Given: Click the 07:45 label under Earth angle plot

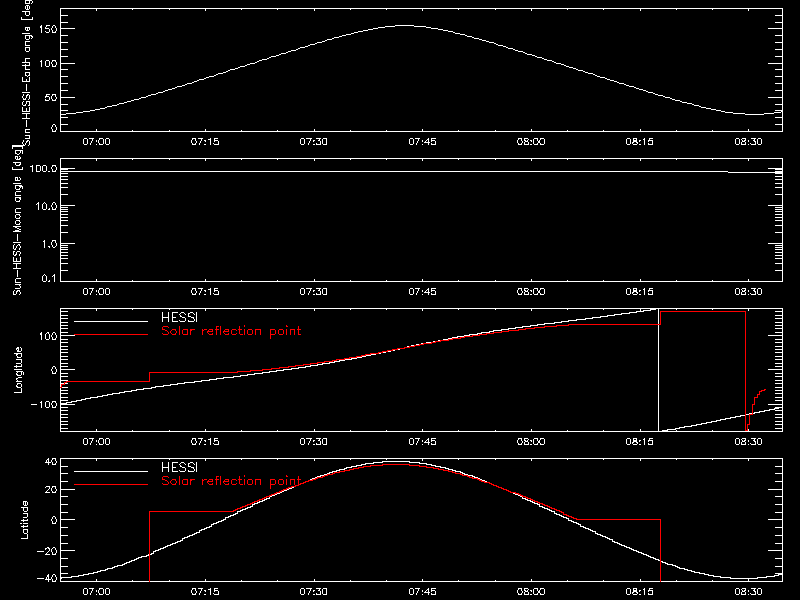Looking at the screenshot, I should pyautogui.click(x=422, y=141).
